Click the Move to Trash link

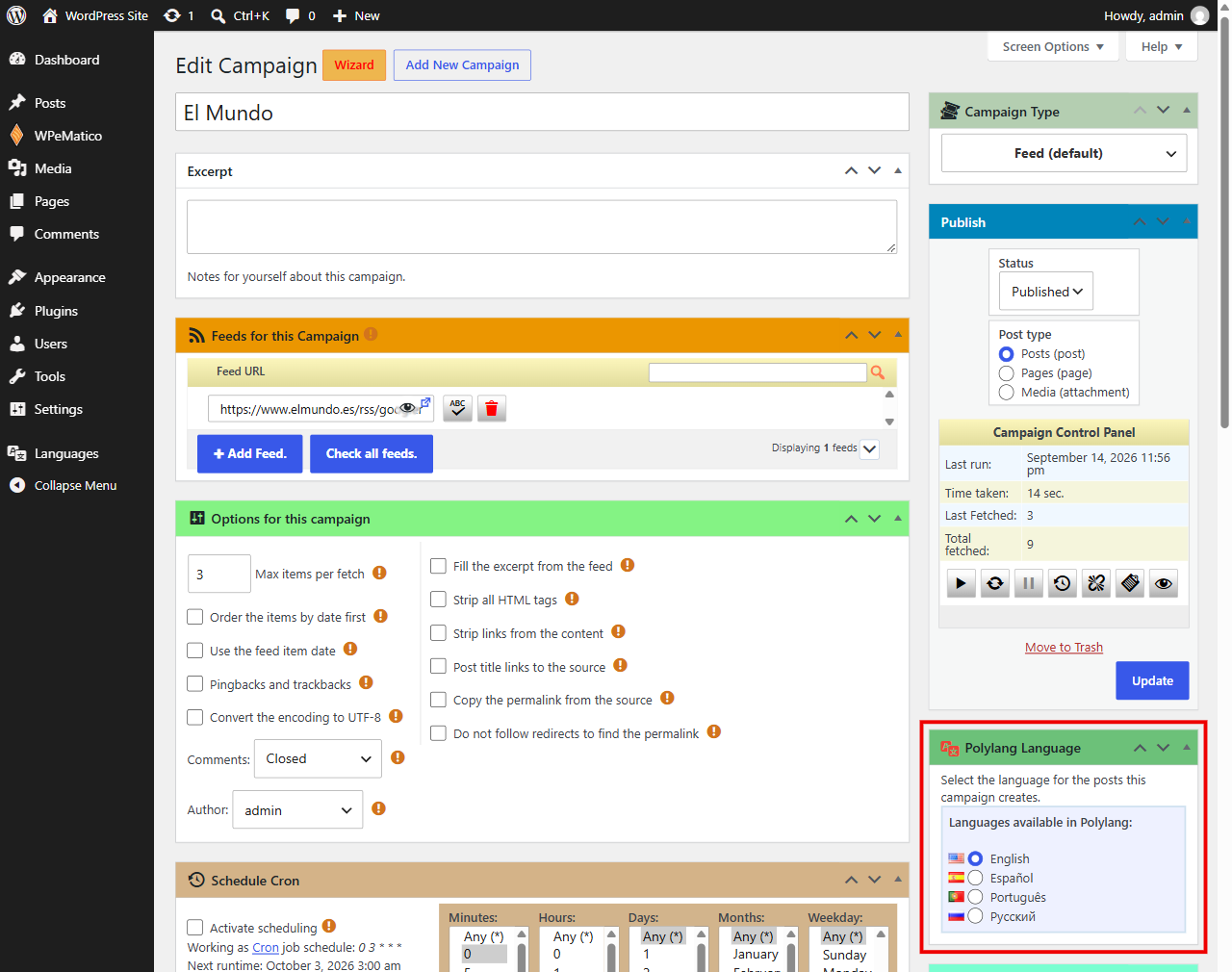point(1064,648)
